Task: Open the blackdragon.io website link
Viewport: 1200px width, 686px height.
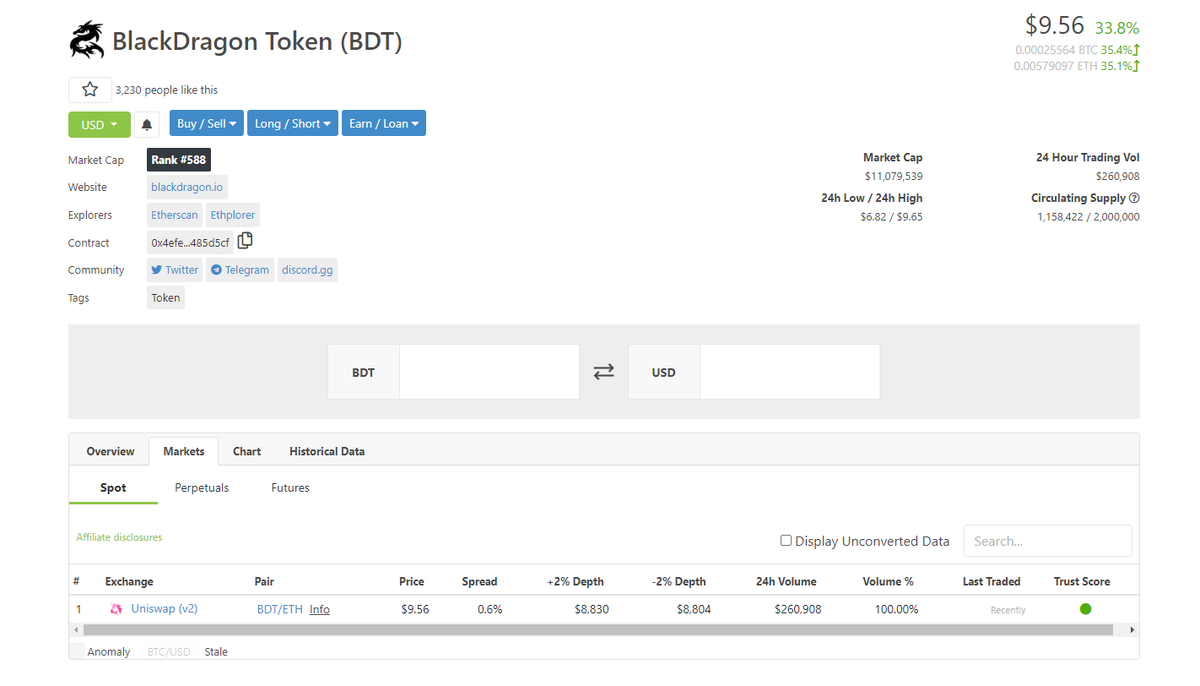Action: [x=187, y=187]
